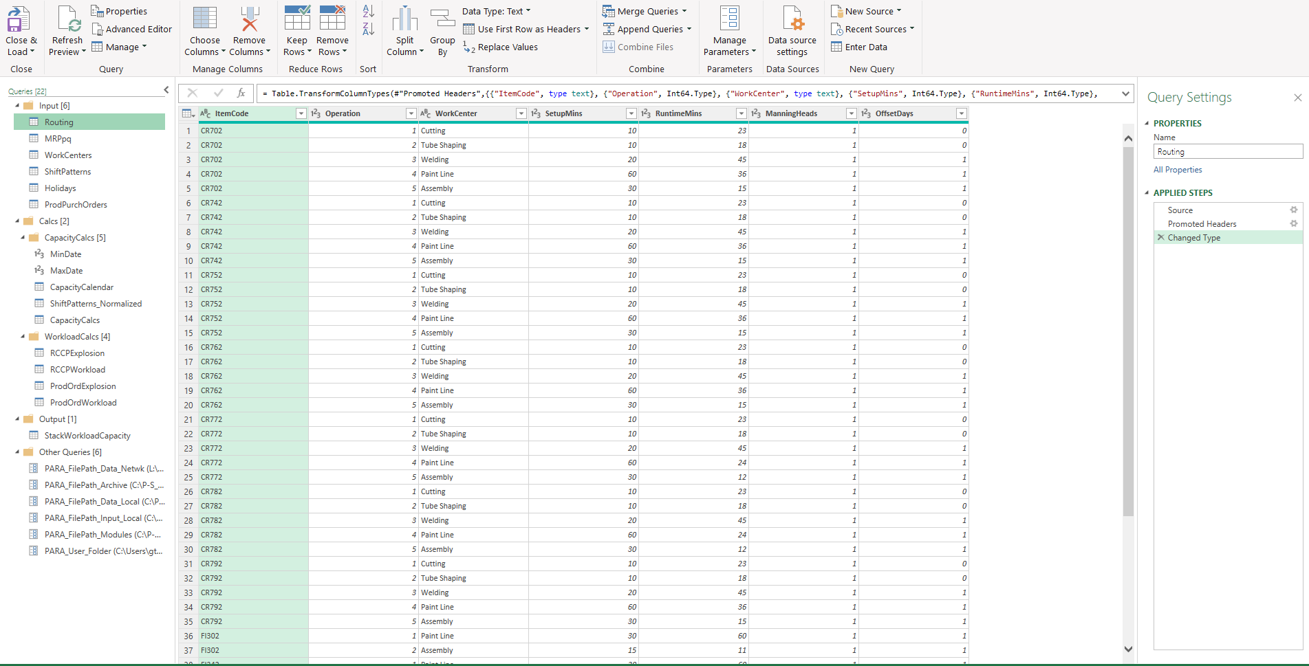Collapse the Queries pane

click(166, 88)
